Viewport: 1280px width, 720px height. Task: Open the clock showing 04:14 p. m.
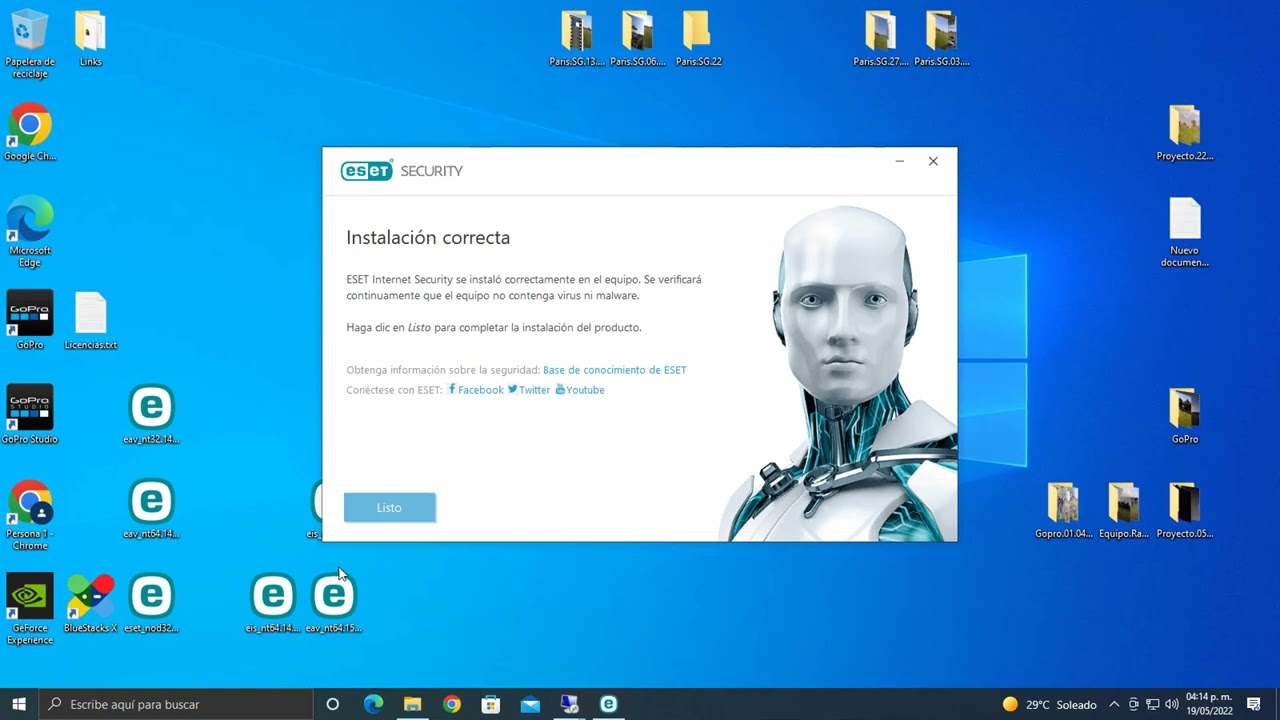(x=1209, y=704)
